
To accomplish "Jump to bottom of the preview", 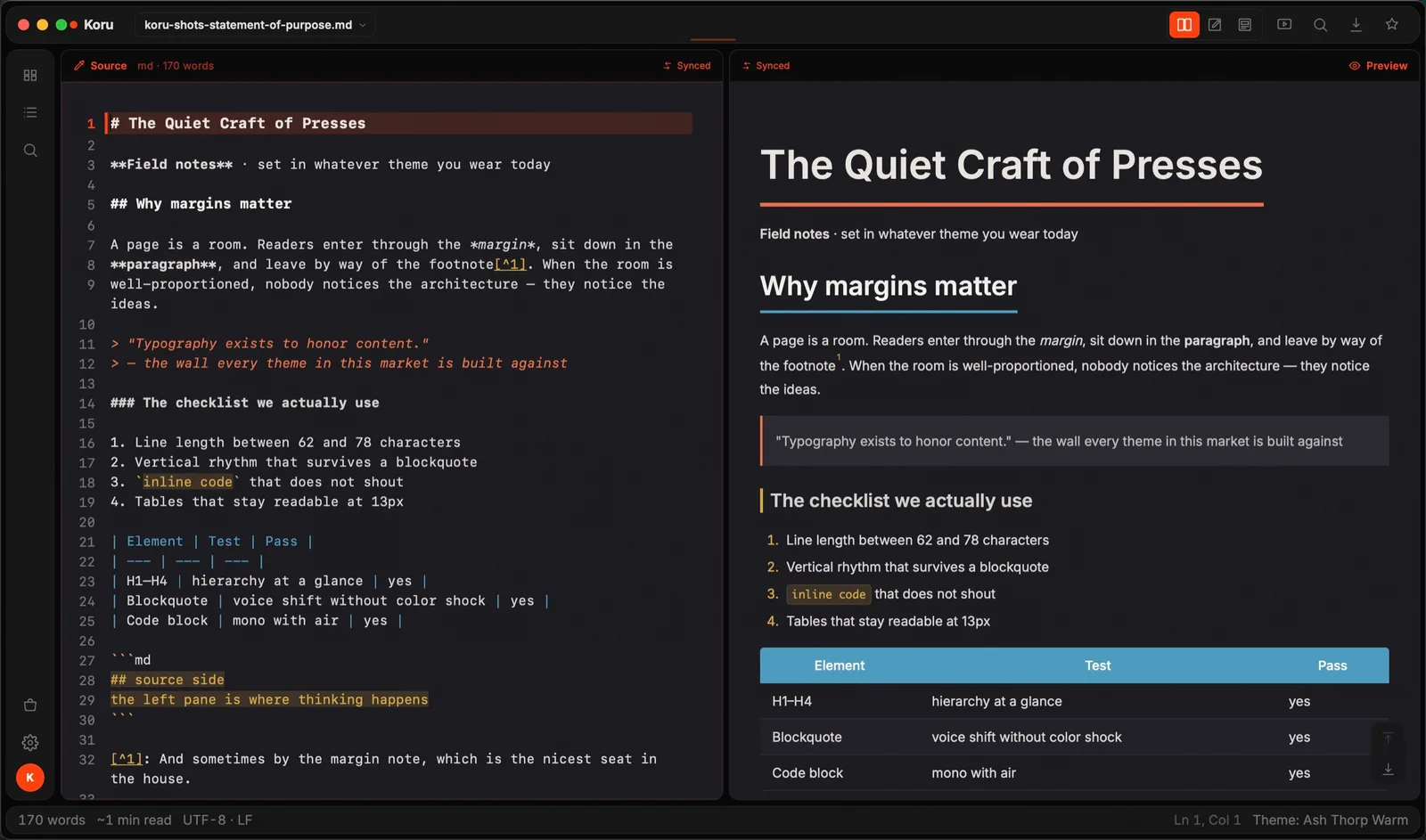I will tap(1388, 769).
